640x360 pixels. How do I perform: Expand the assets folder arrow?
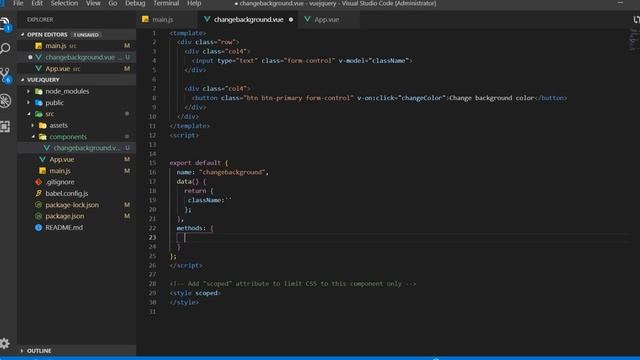[33, 125]
